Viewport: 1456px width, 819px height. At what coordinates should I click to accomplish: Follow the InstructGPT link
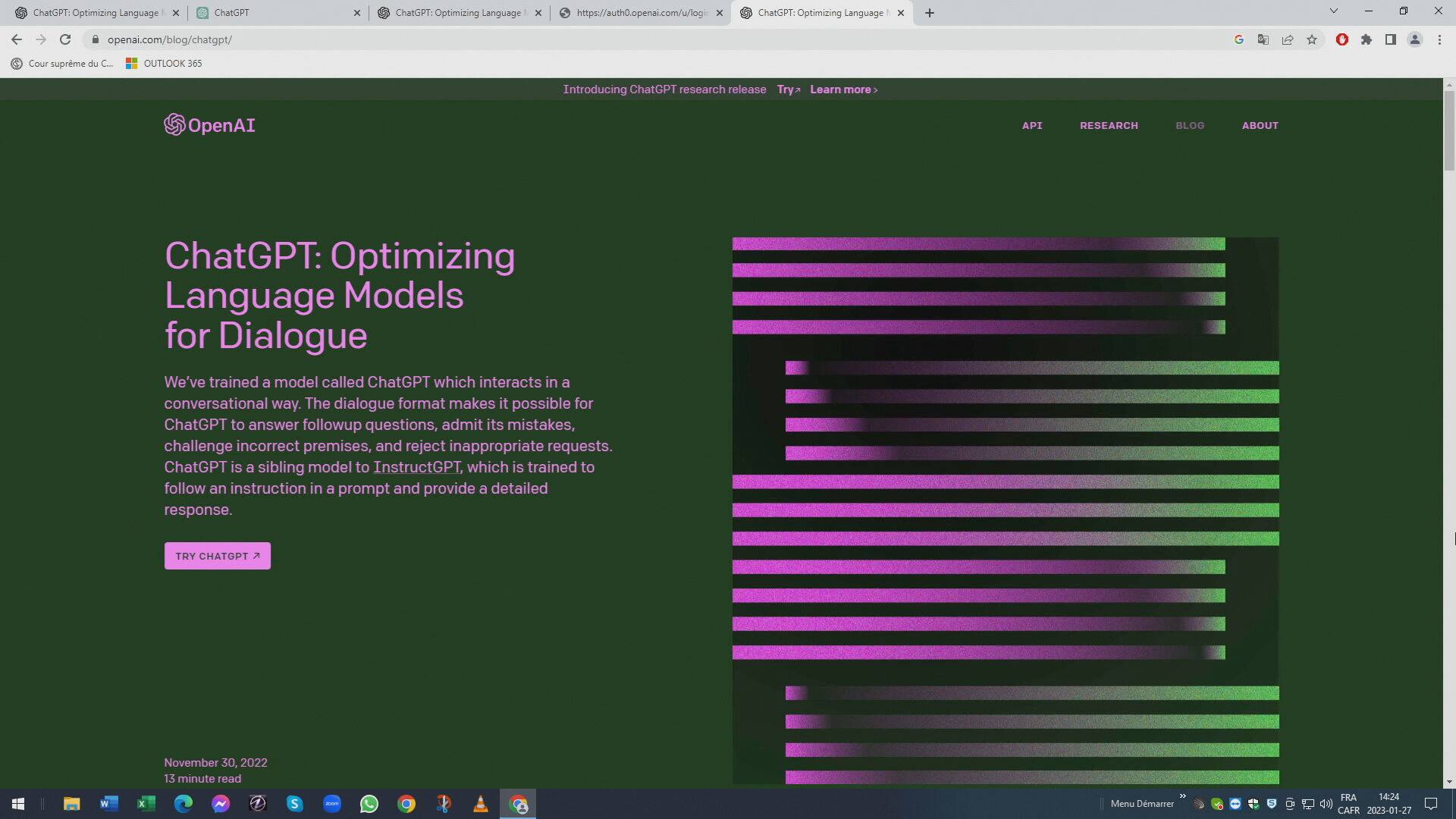(x=416, y=467)
